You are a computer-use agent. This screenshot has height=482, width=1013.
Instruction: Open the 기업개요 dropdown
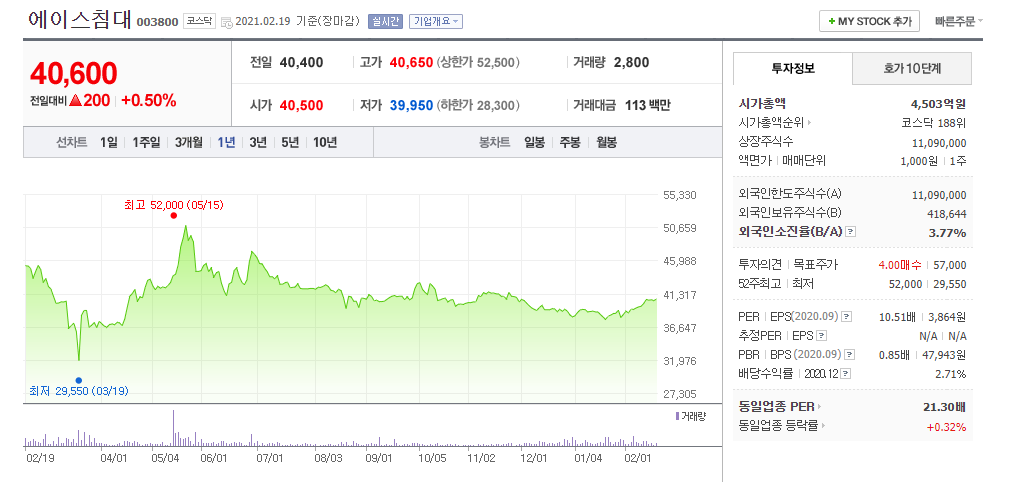(437, 21)
